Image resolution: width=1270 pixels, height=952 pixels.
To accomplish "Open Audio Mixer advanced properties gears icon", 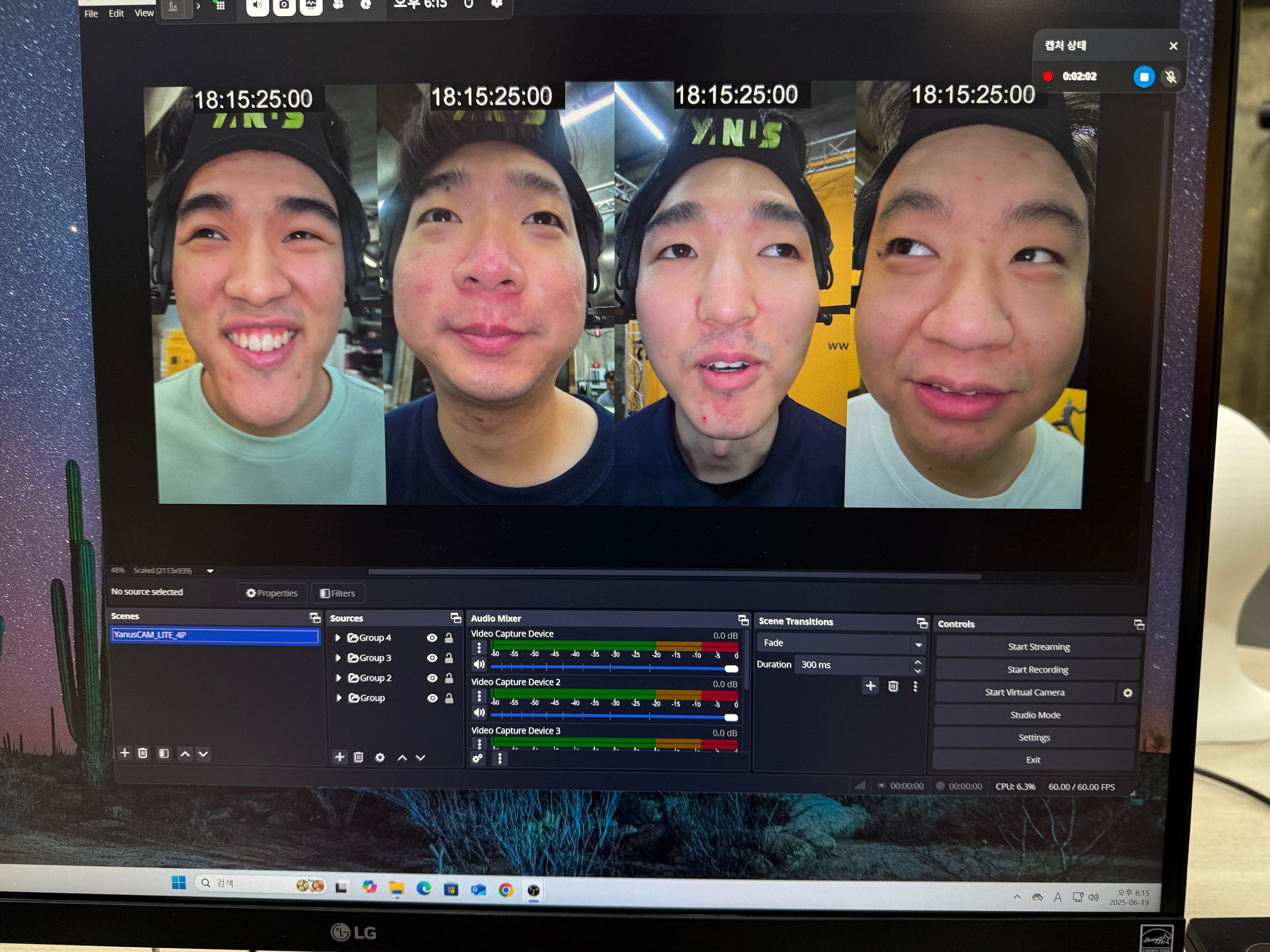I will tap(478, 758).
